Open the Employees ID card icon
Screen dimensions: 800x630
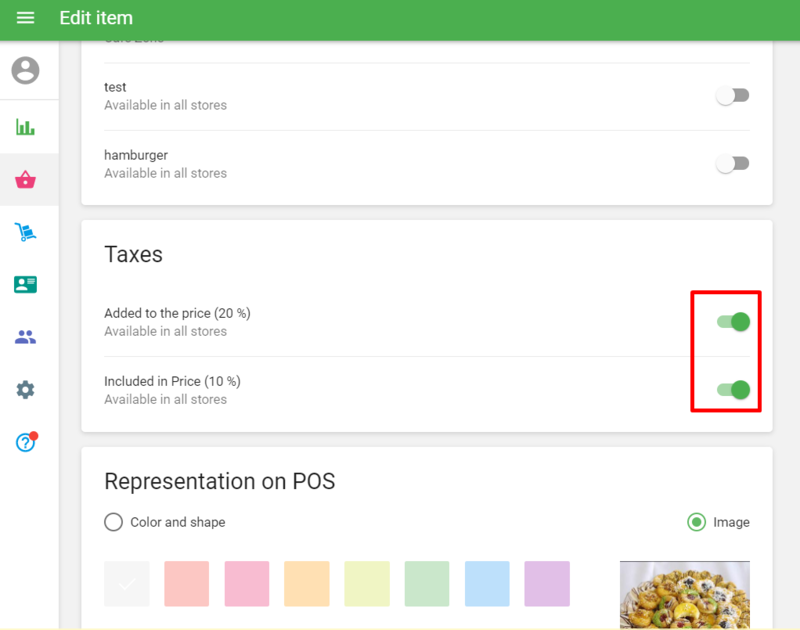pos(26,285)
